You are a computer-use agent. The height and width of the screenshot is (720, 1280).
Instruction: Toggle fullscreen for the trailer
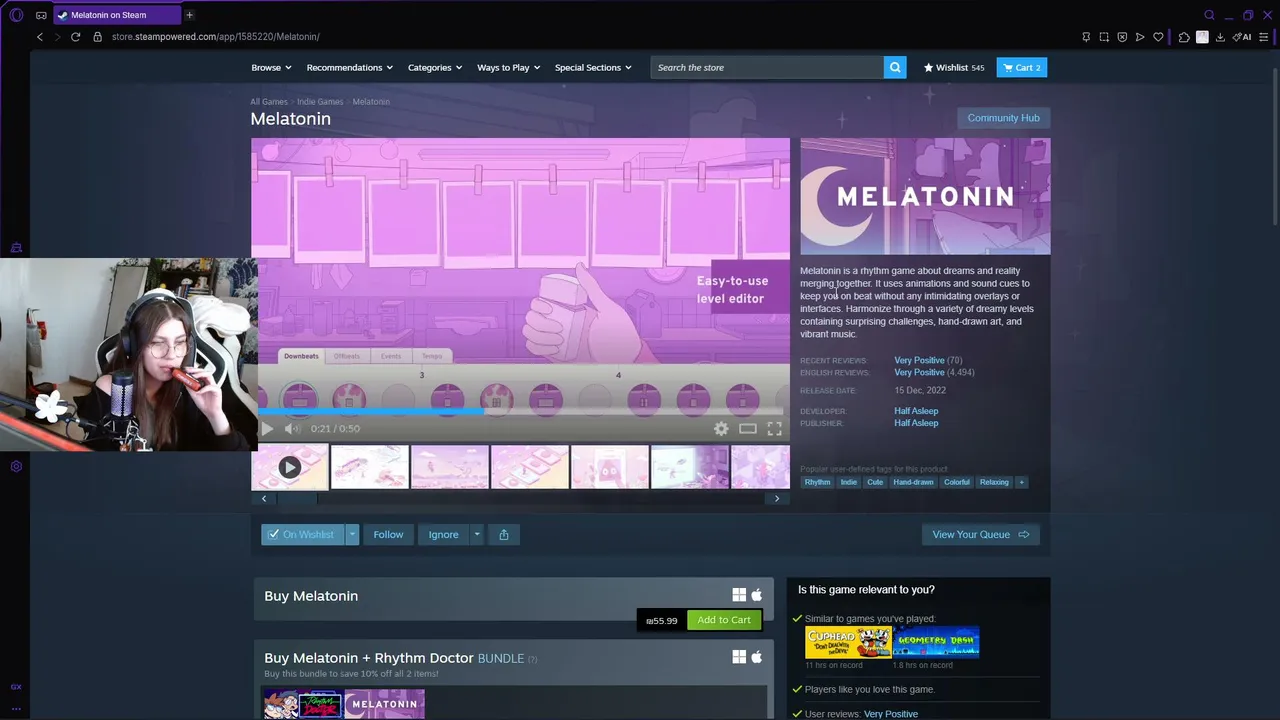[x=775, y=429]
